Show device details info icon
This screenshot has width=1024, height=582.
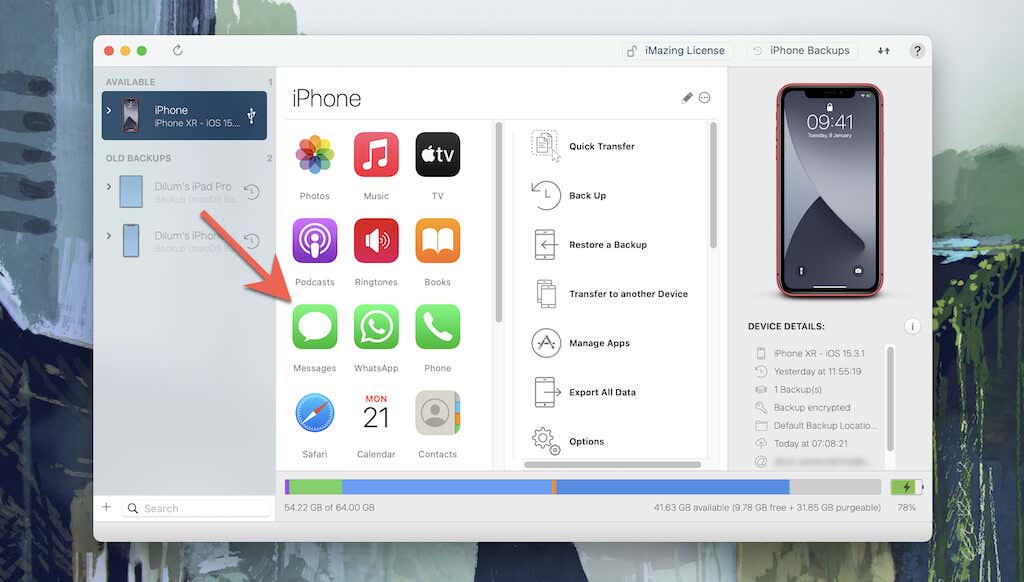(912, 326)
